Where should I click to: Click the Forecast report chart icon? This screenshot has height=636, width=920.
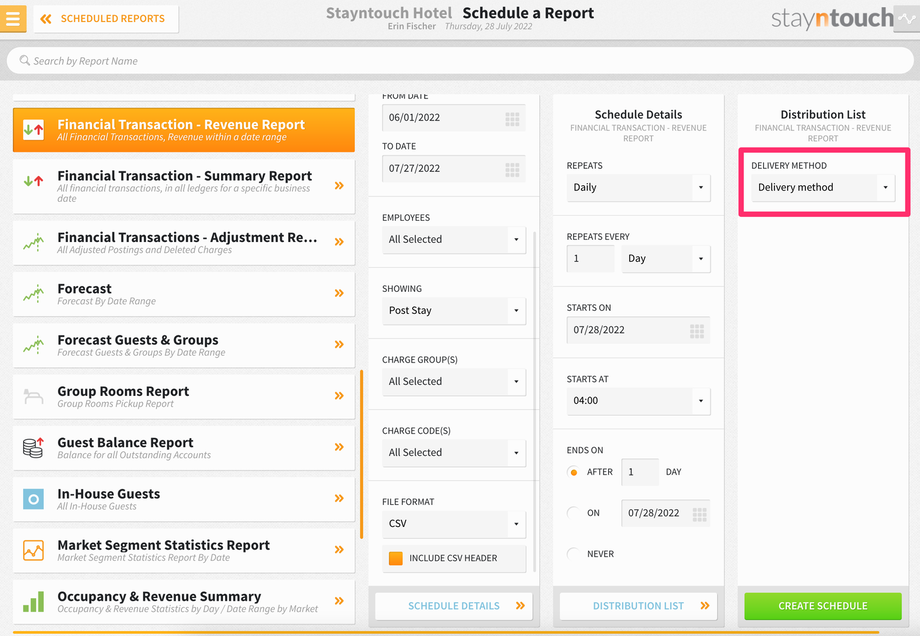(x=33, y=293)
